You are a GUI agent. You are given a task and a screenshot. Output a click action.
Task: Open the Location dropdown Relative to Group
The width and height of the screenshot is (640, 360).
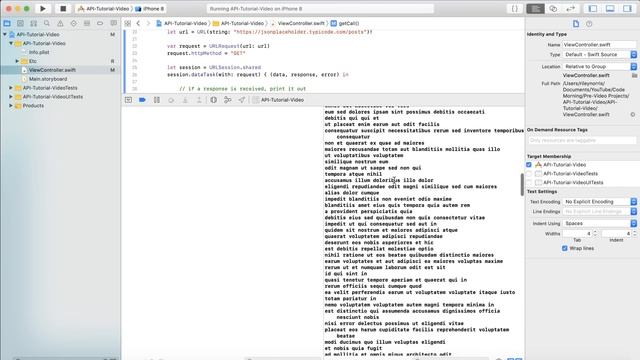pos(600,67)
